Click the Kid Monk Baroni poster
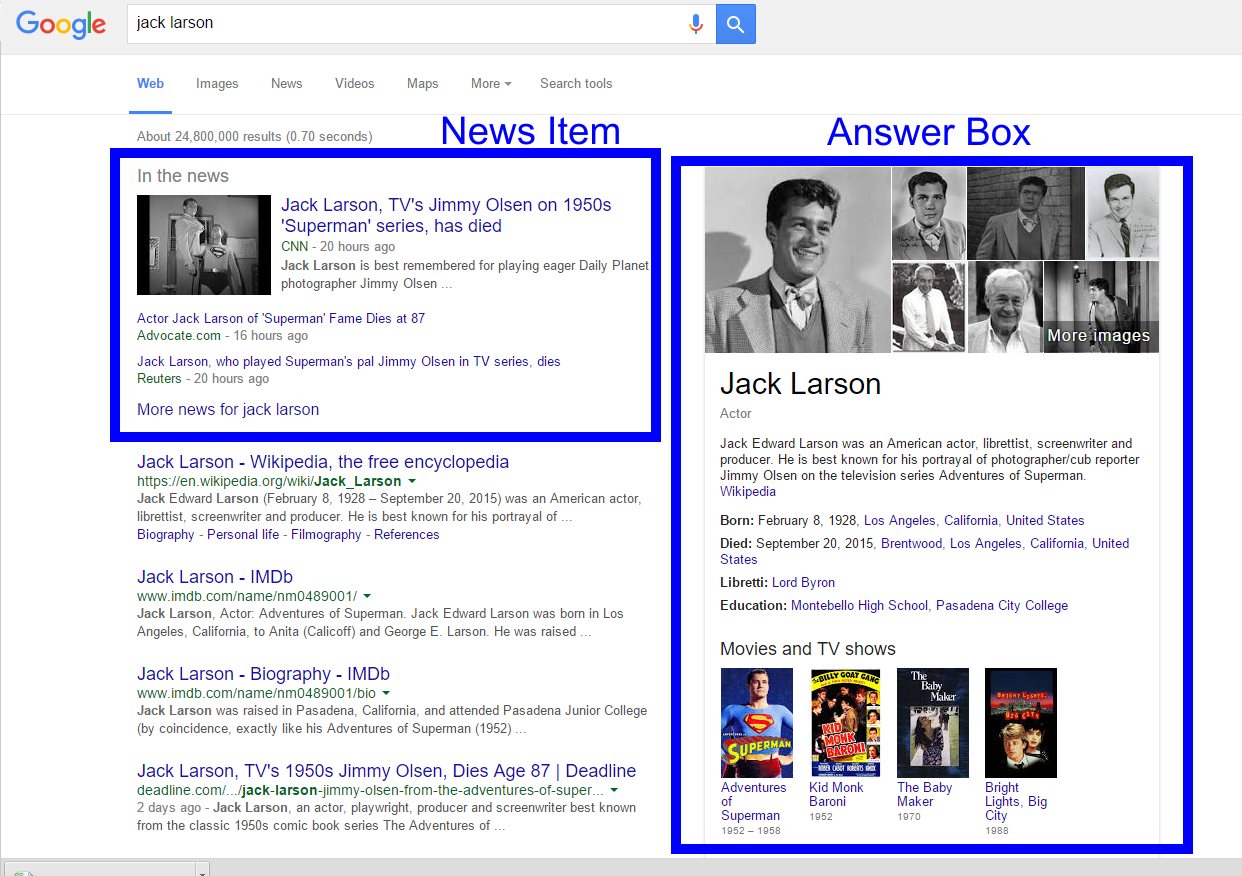This screenshot has height=876, width=1242. tap(845, 723)
